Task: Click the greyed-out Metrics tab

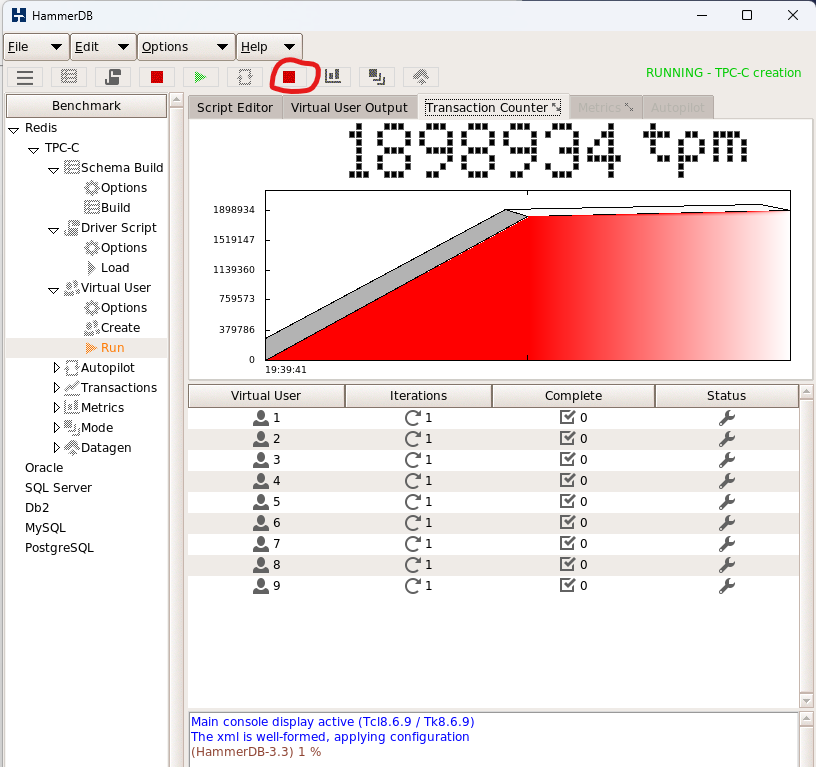Action: pyautogui.click(x=600, y=108)
